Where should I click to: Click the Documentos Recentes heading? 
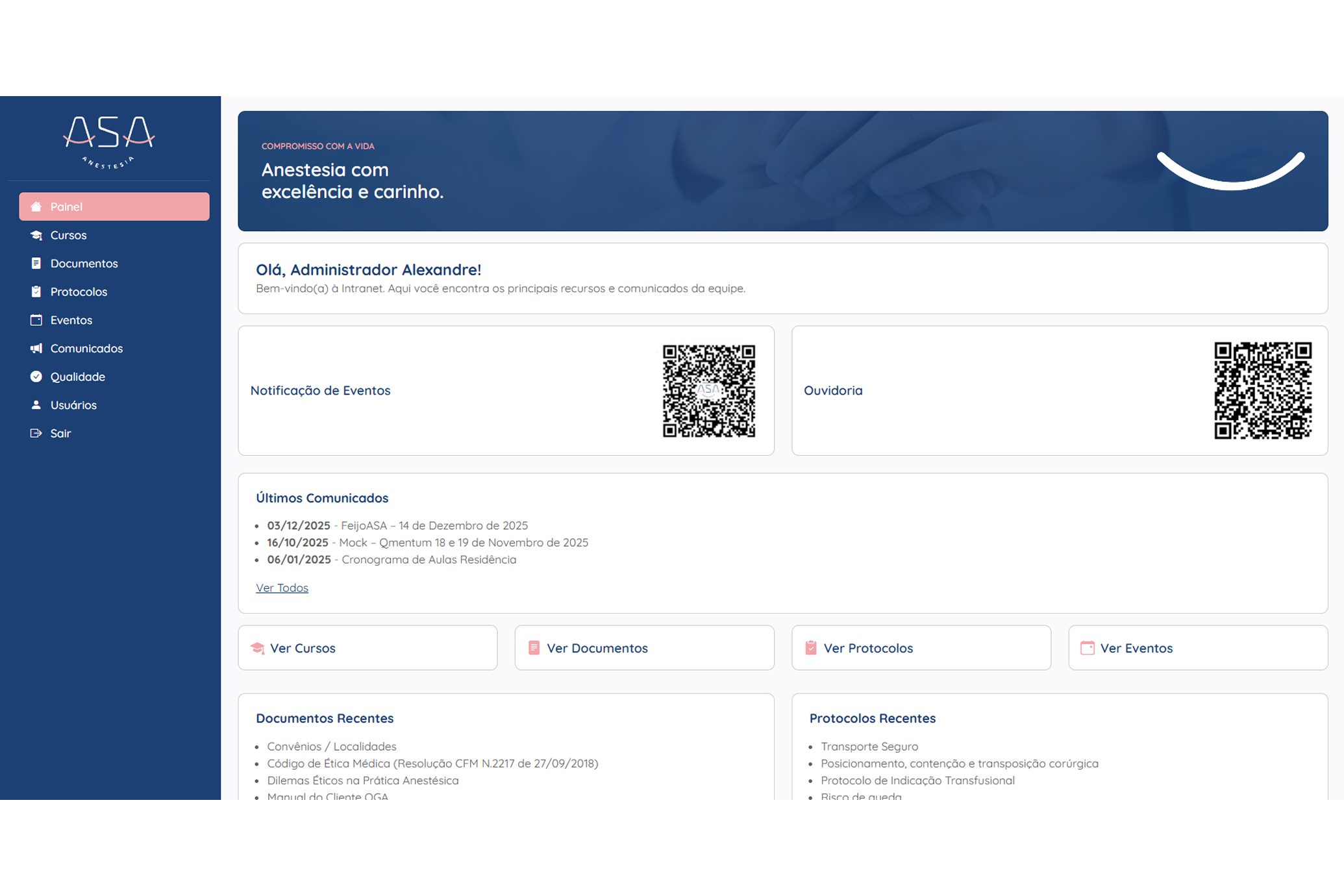pos(325,718)
